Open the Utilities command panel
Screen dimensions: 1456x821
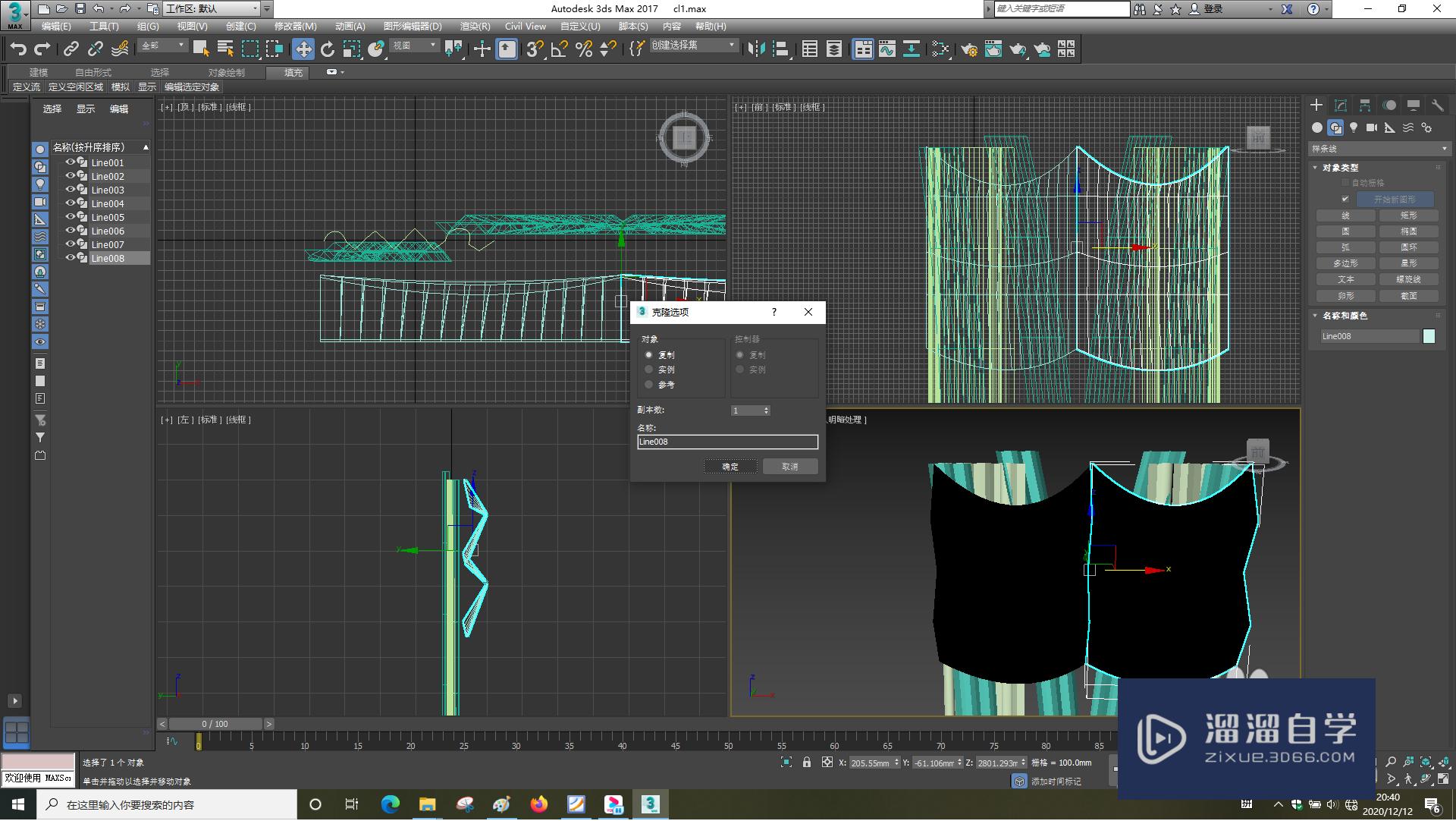(1438, 105)
